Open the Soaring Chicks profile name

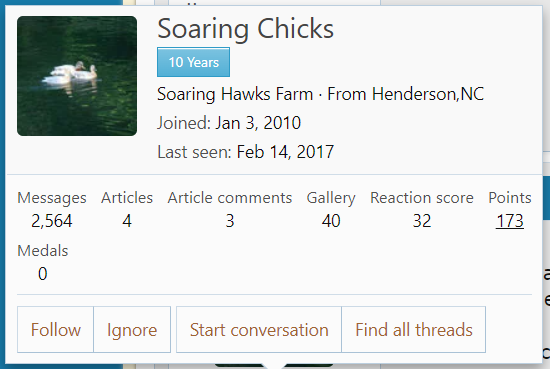point(246,29)
